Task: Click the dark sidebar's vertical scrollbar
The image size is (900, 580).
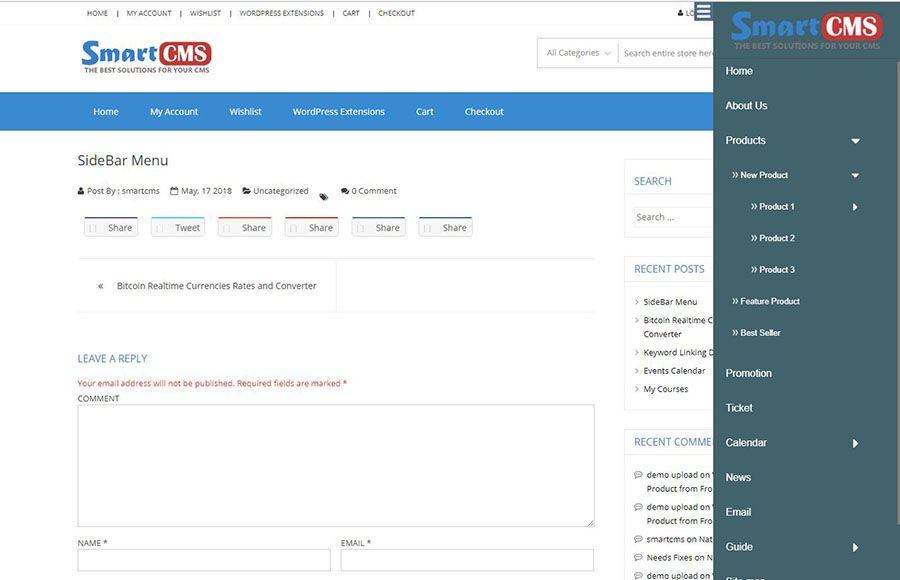Action: 897,293
